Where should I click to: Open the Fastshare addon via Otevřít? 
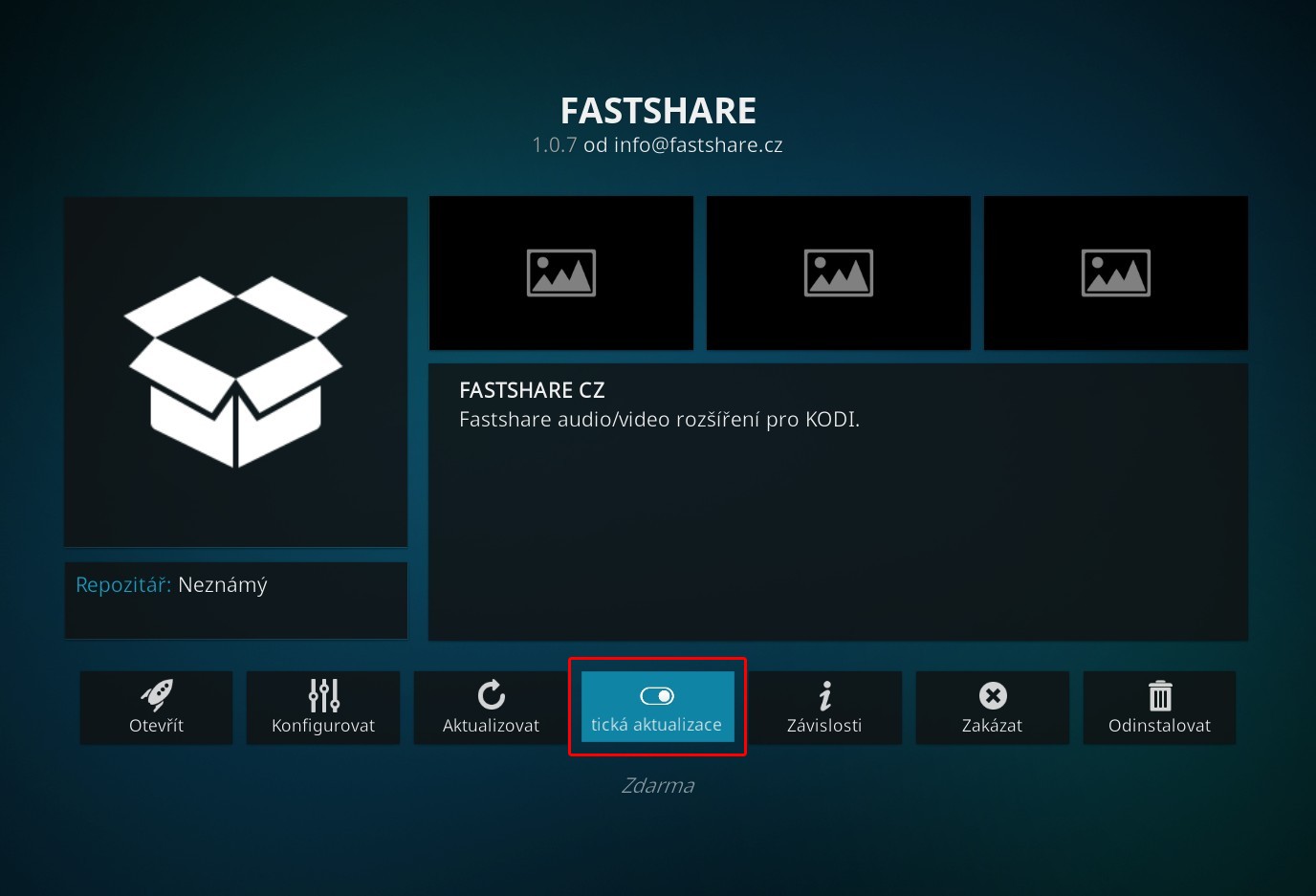[x=156, y=708]
